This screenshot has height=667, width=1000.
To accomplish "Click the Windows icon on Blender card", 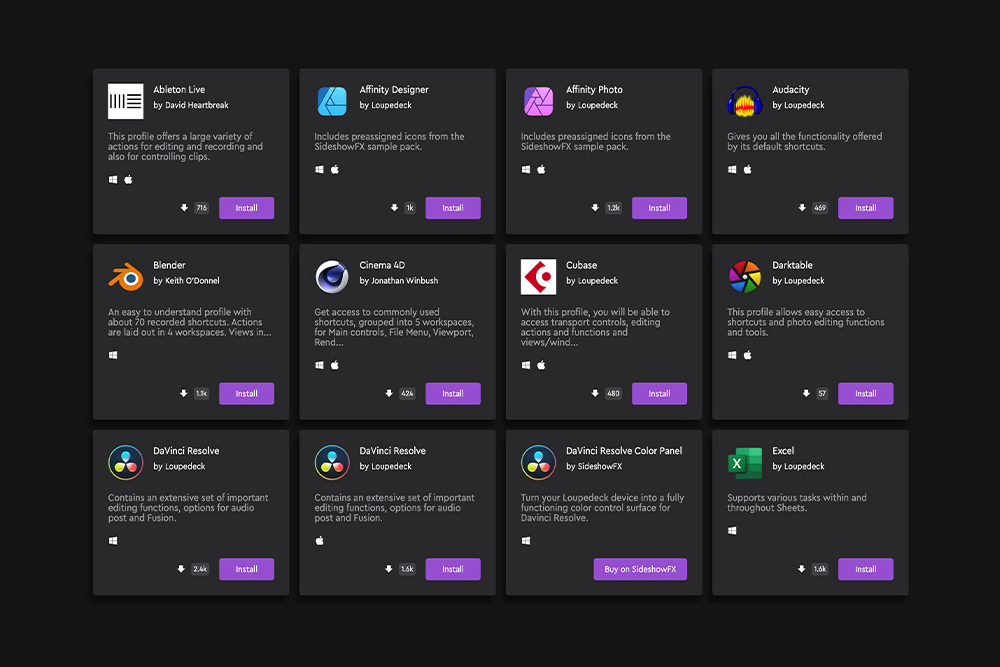I will click(x=113, y=355).
